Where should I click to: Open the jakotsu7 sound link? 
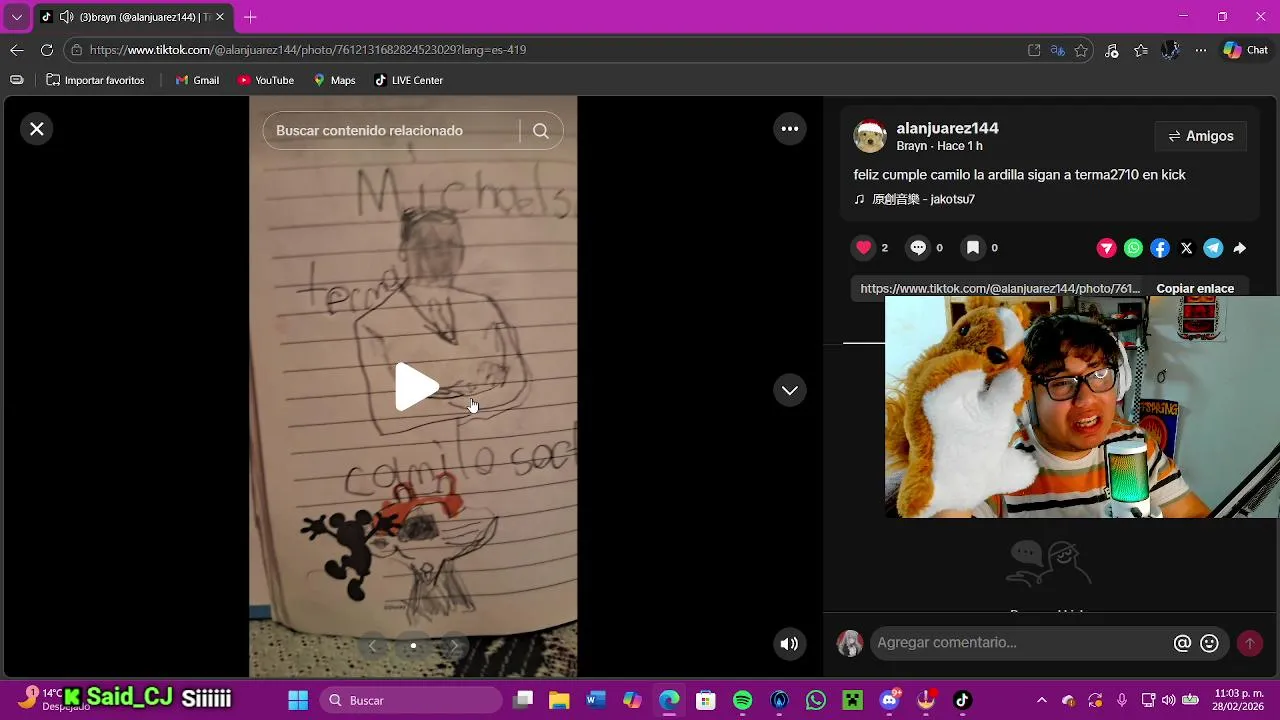(923, 199)
